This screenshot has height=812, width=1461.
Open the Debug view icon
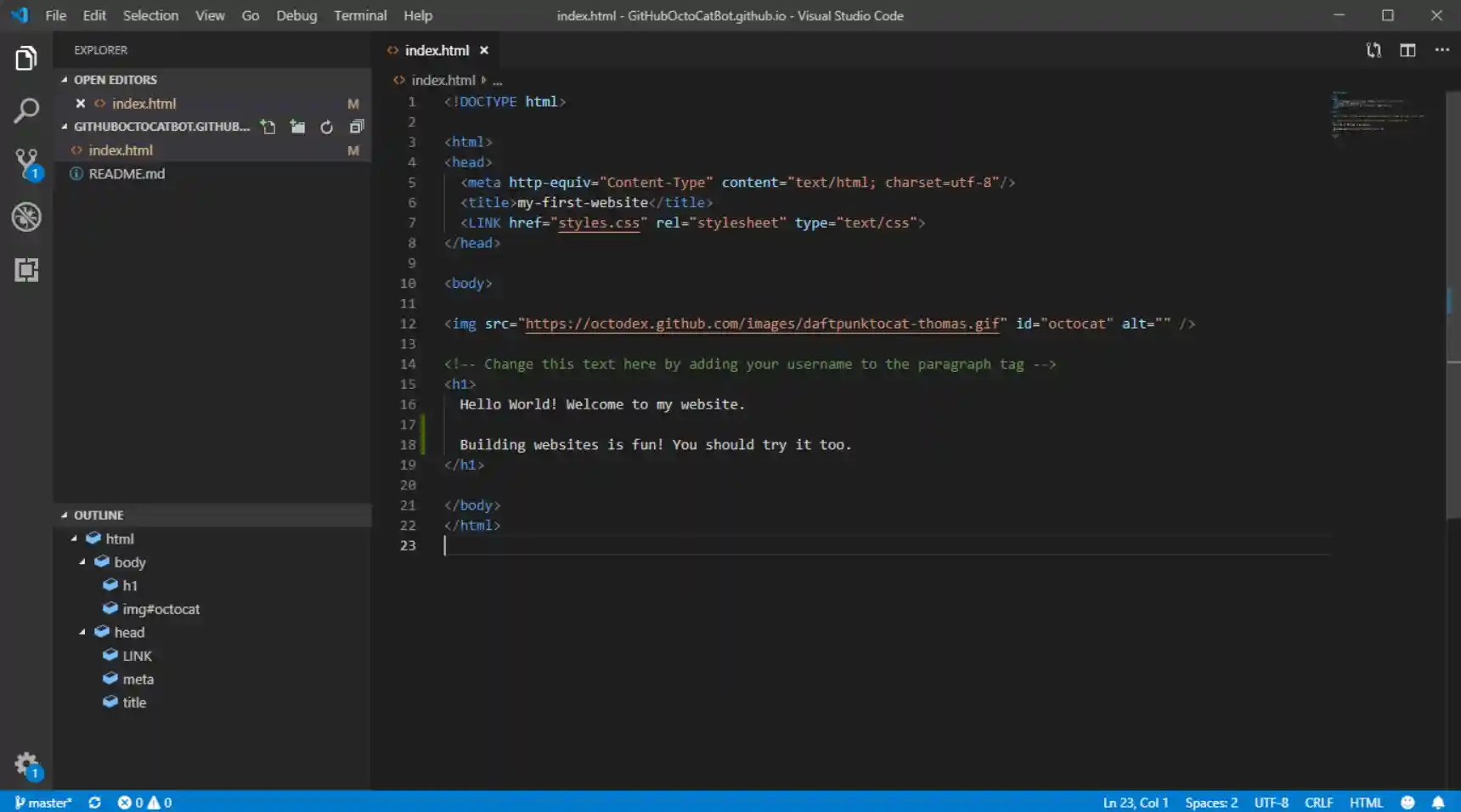[x=26, y=217]
